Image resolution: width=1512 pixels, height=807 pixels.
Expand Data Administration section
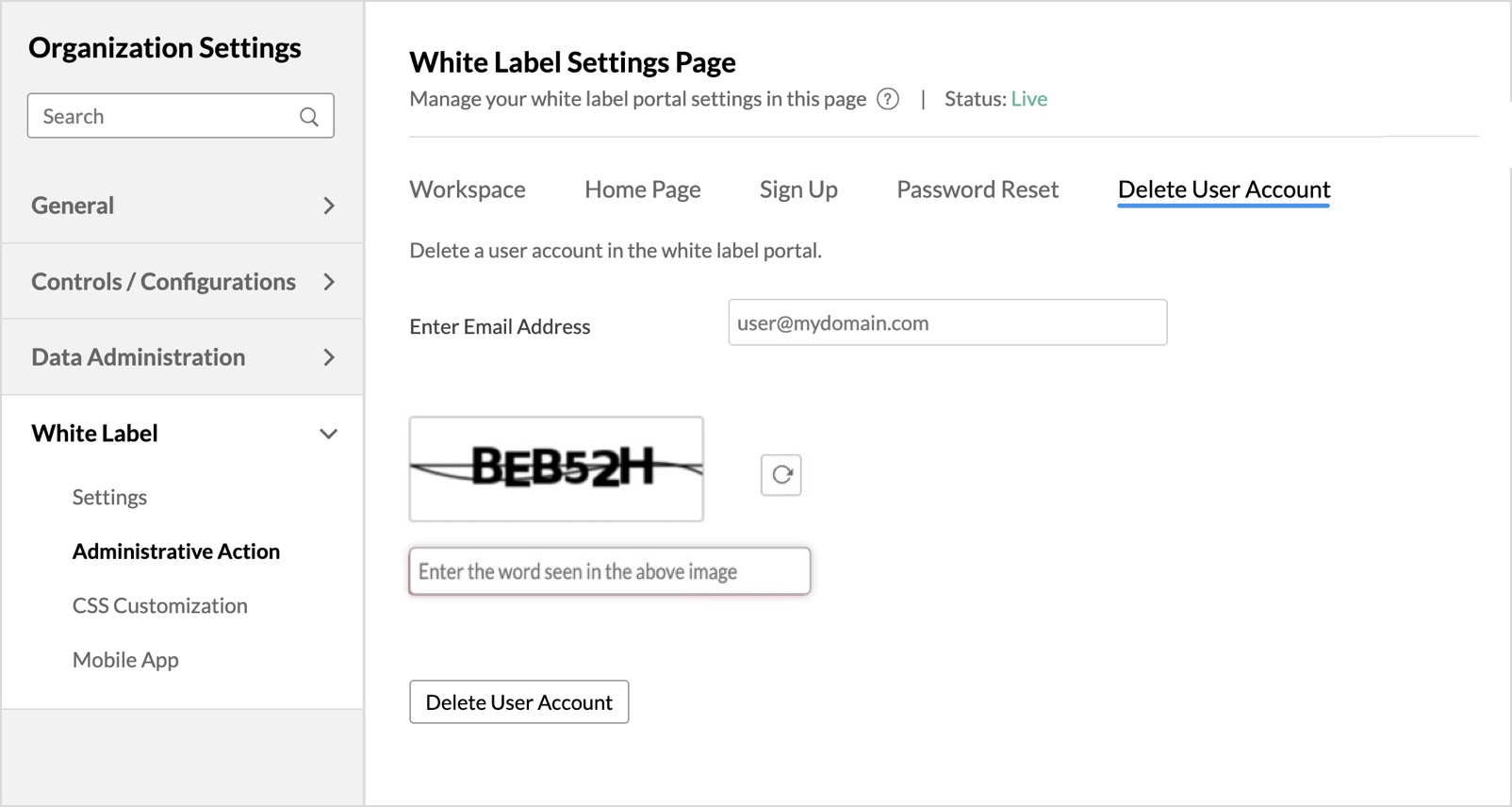coord(182,356)
